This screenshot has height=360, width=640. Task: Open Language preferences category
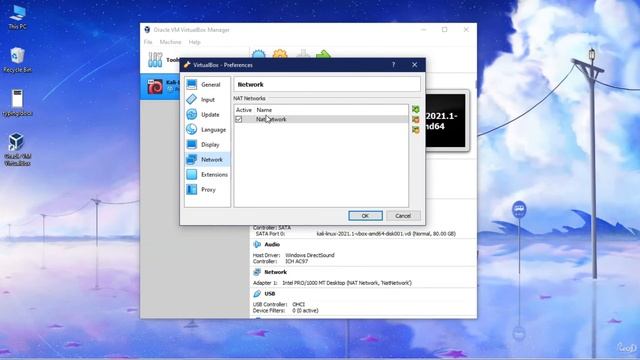(x=207, y=130)
